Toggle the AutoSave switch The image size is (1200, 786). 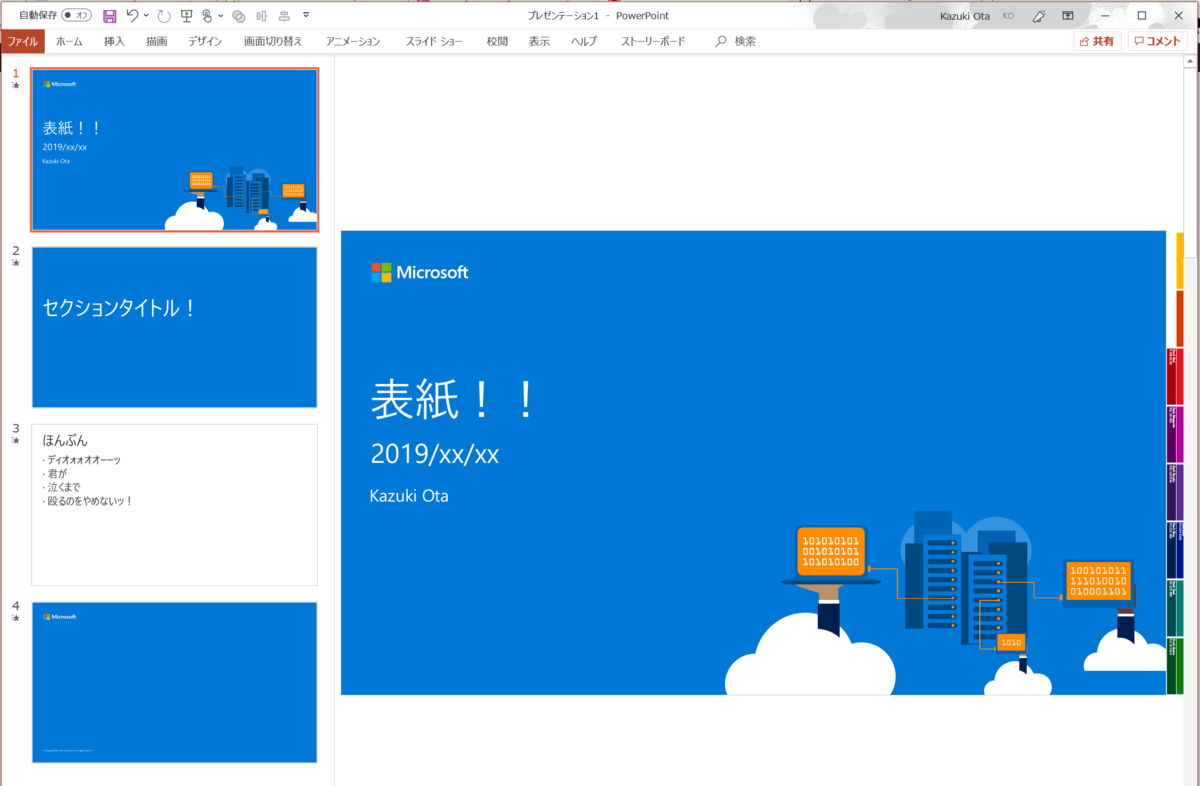(77, 15)
